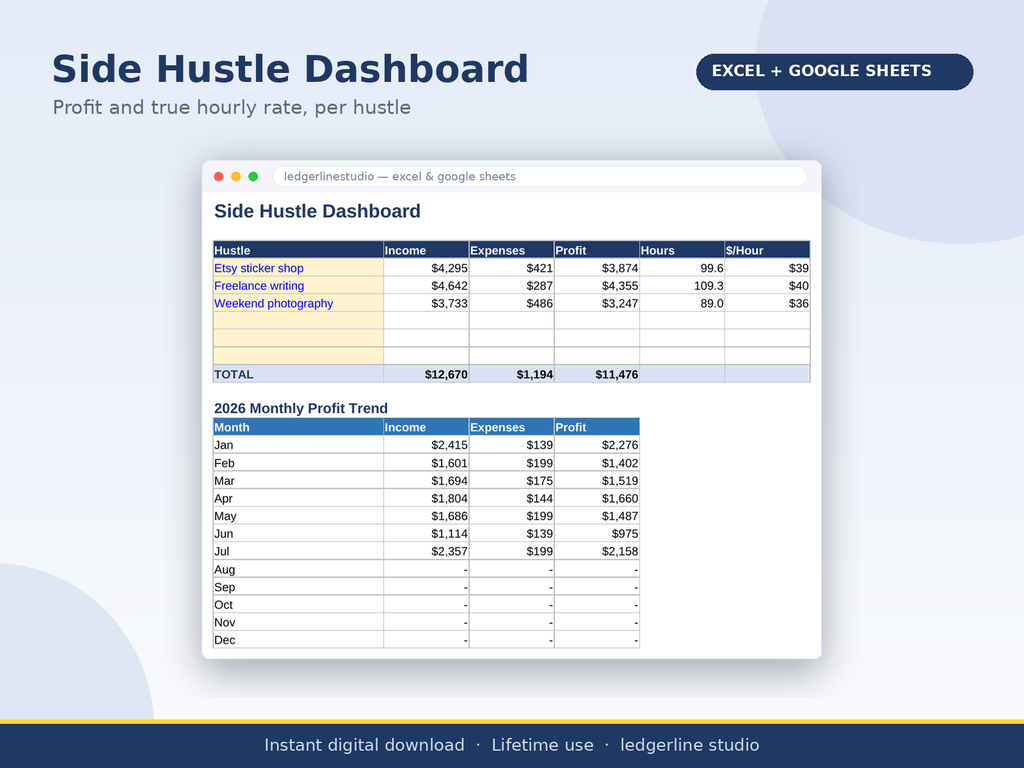
Task: Click the Month column header in trend table
Action: 298,427
